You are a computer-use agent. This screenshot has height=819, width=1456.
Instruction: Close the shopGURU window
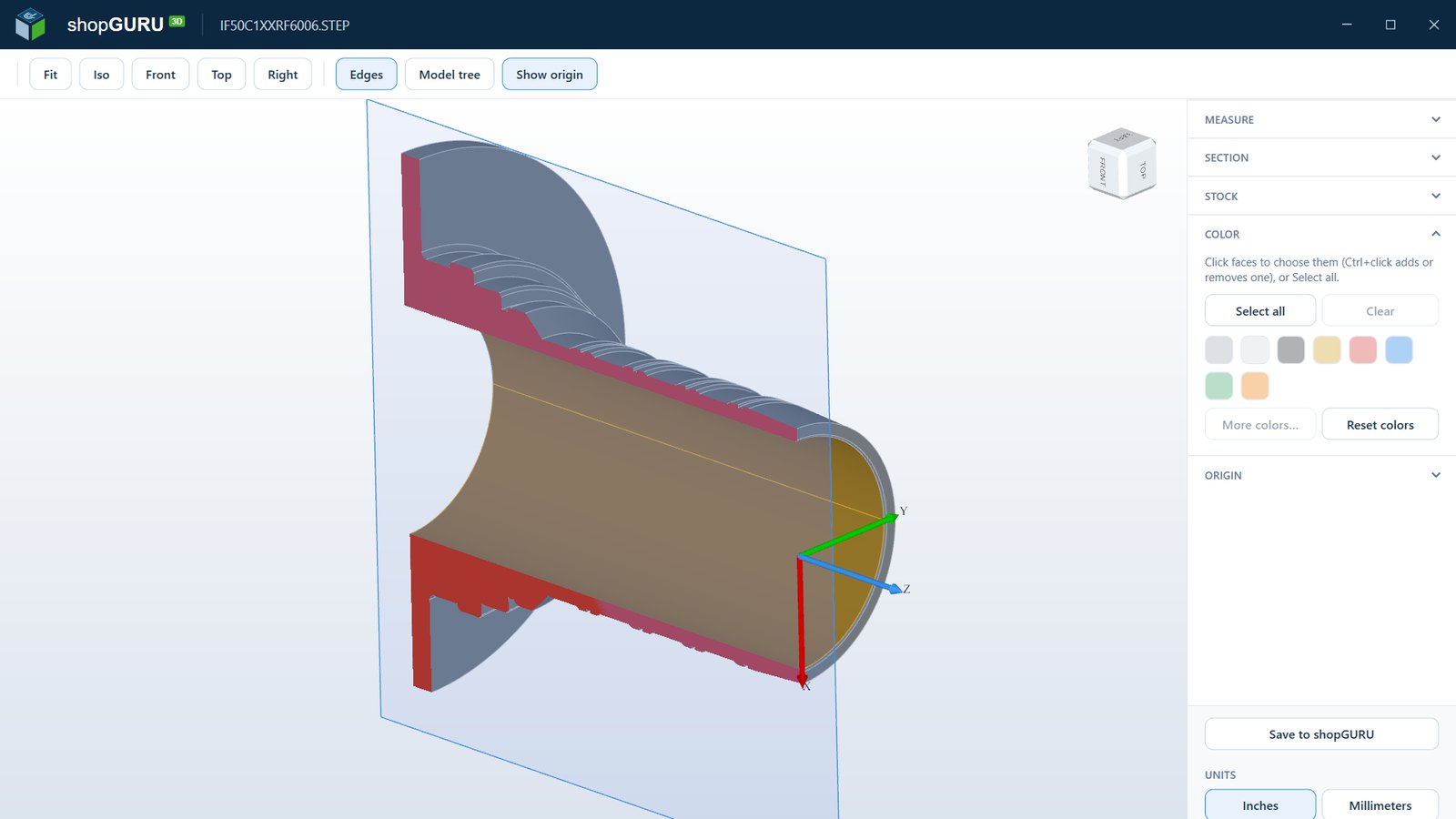1434,25
